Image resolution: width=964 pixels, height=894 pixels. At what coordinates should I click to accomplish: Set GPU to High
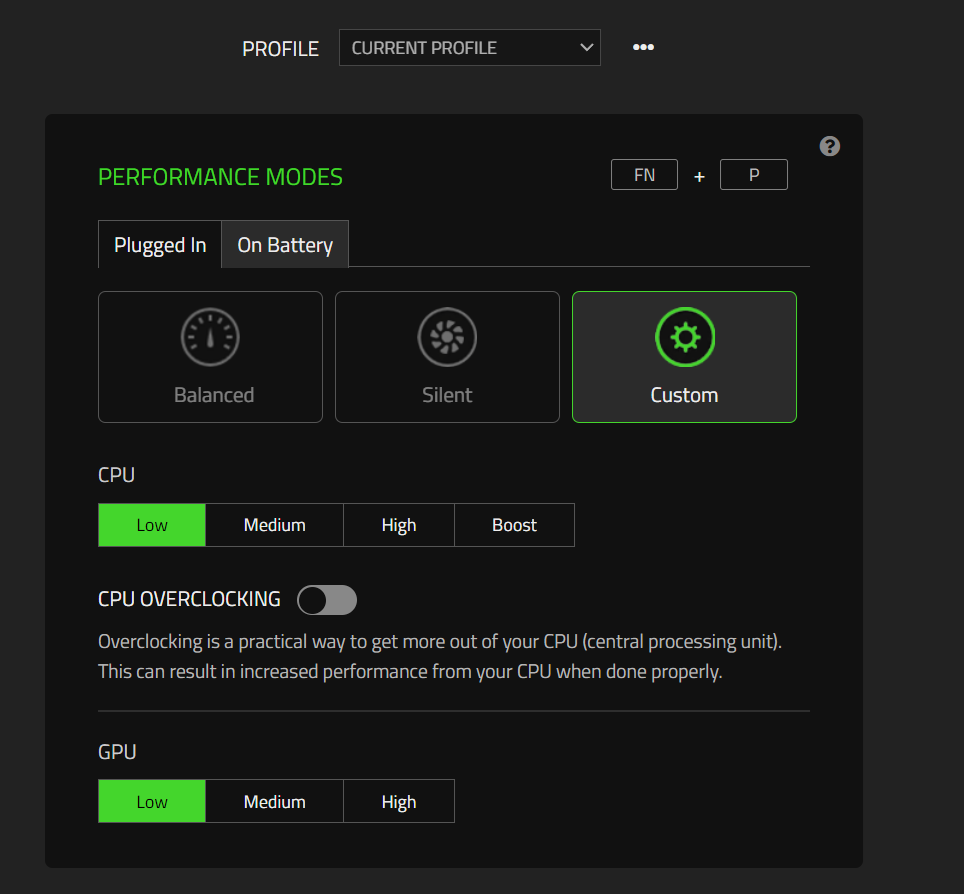[398, 802]
